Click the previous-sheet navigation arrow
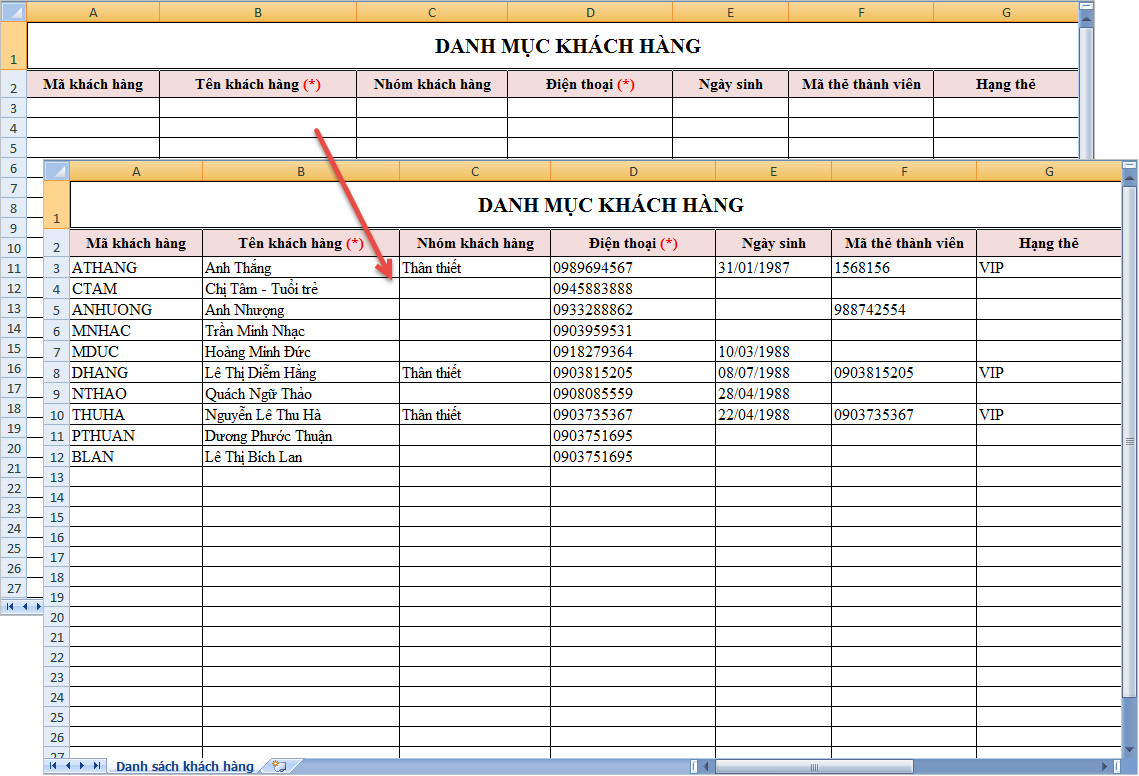The width and height of the screenshot is (1139, 776). (x=70, y=766)
